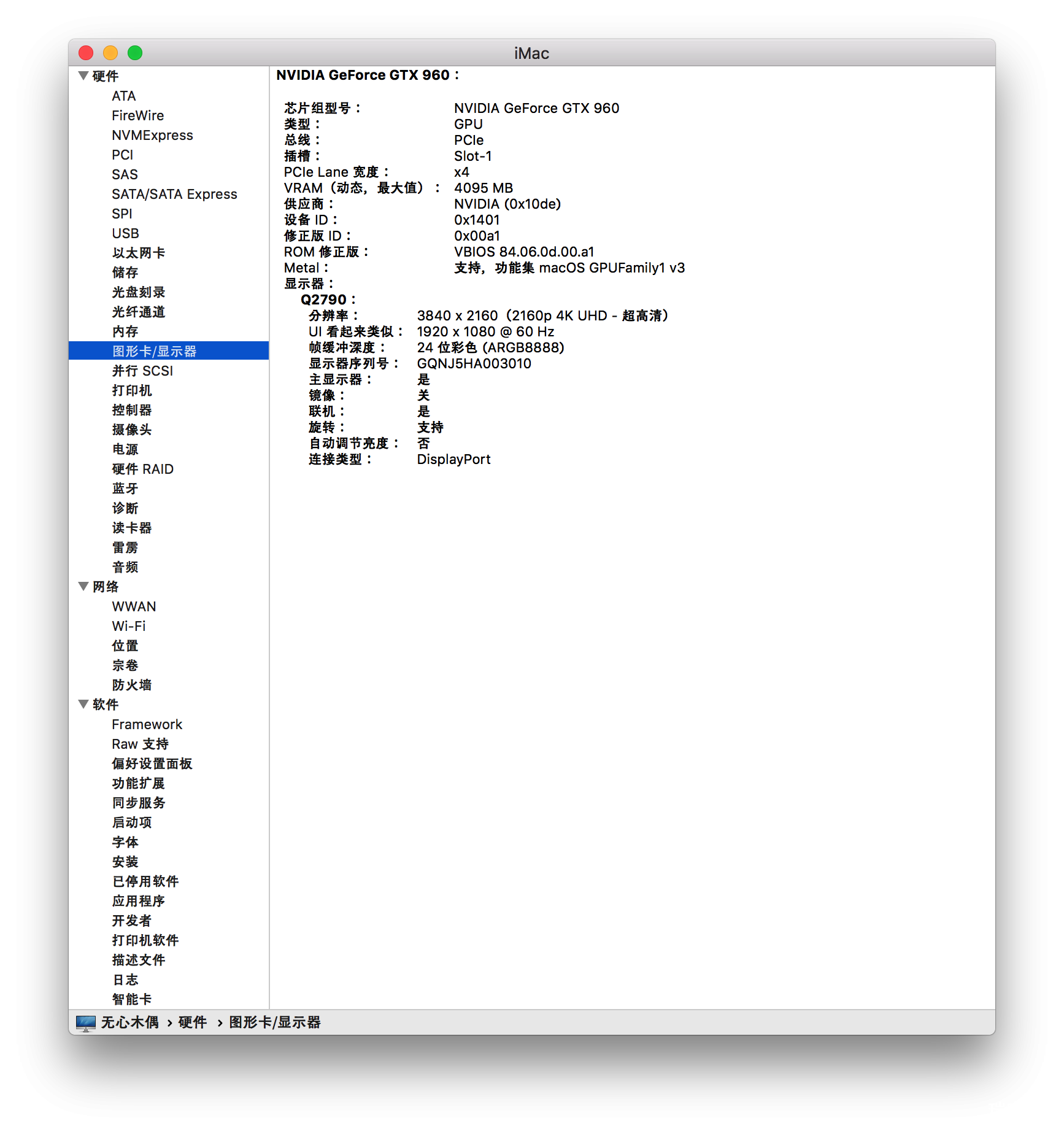Select the highlighted 图形卡/显示器 item
This screenshot has height=1133, width=1064.
point(169,351)
